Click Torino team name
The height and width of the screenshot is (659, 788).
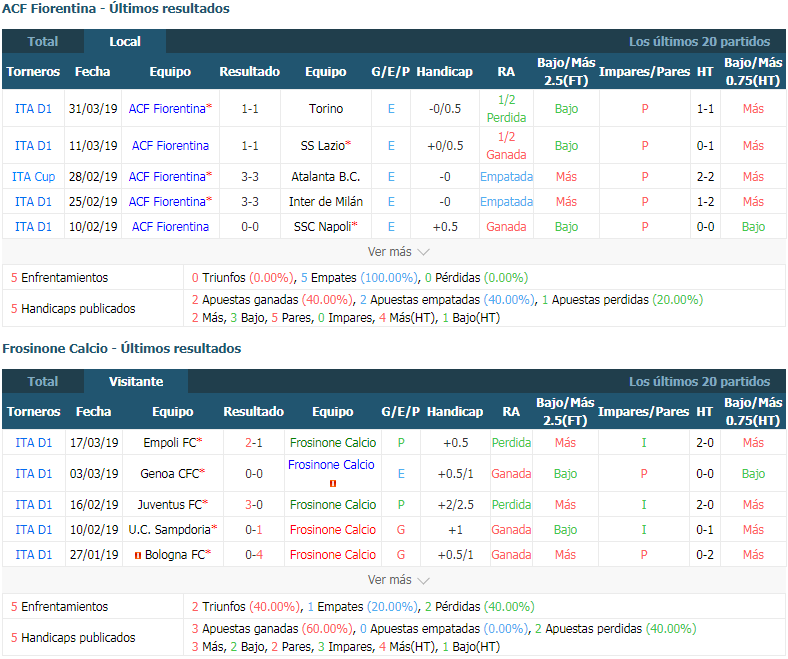[x=326, y=109]
